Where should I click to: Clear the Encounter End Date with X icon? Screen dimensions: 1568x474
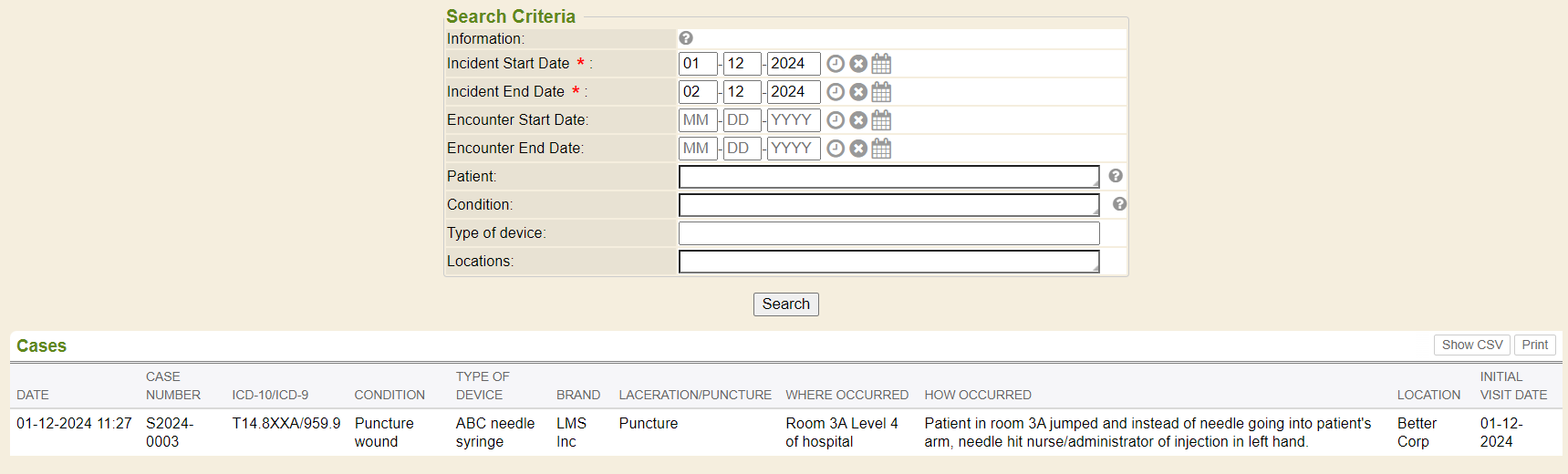(858, 149)
